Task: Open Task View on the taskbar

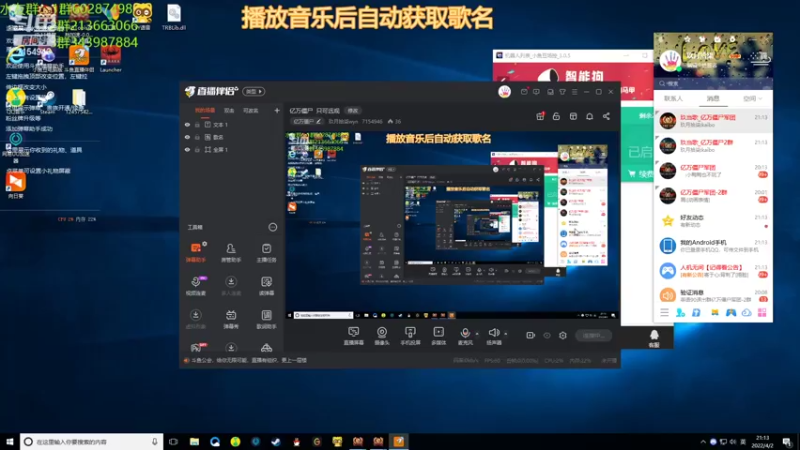Action: 173,442
